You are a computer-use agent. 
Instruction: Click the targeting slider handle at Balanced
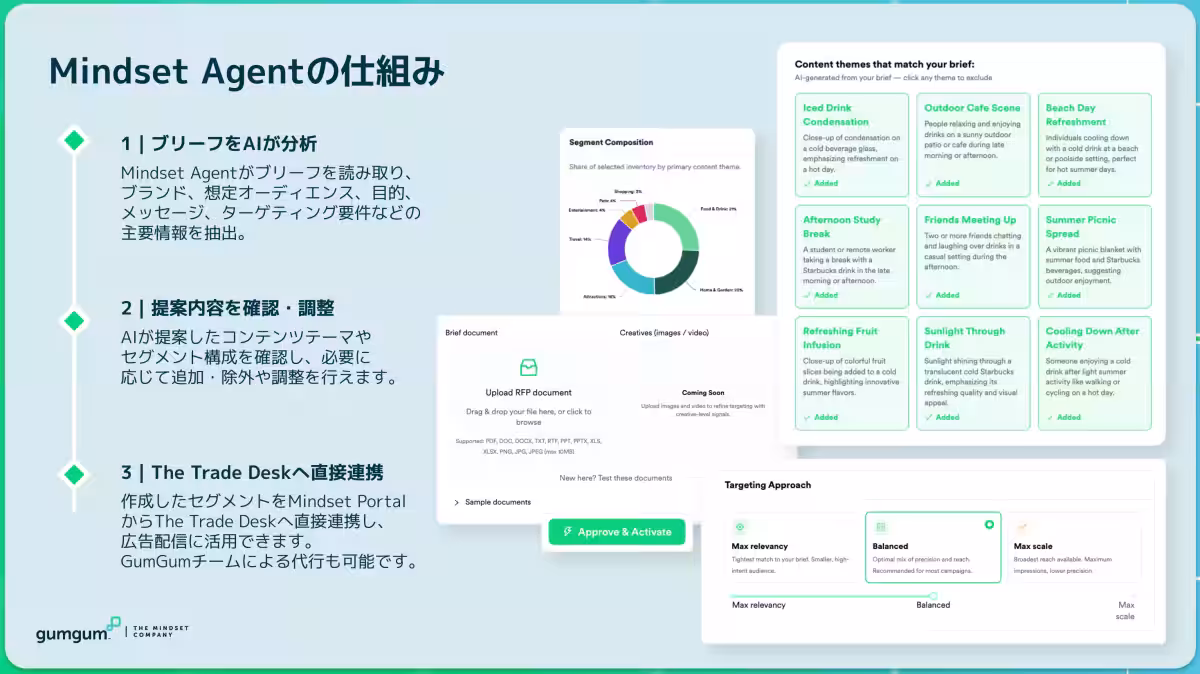[x=933, y=596]
